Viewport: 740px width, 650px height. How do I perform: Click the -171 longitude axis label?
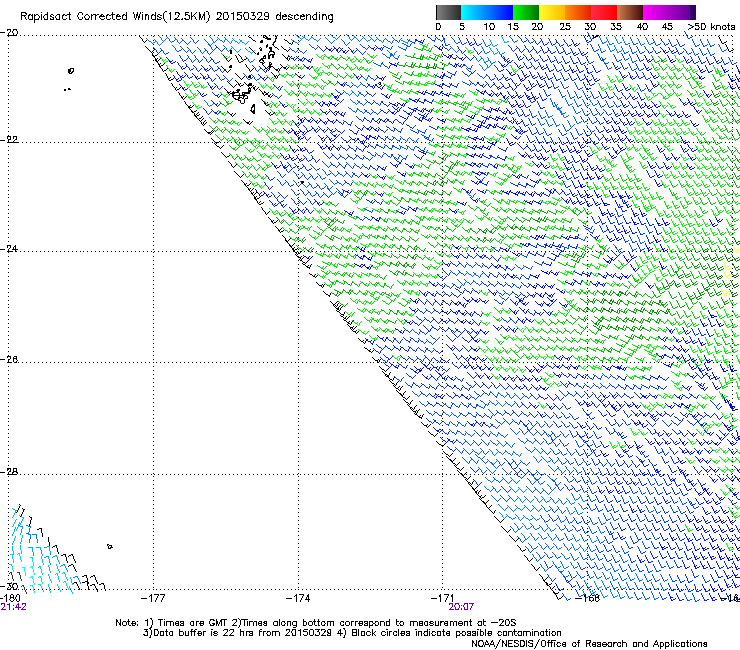(x=443, y=598)
